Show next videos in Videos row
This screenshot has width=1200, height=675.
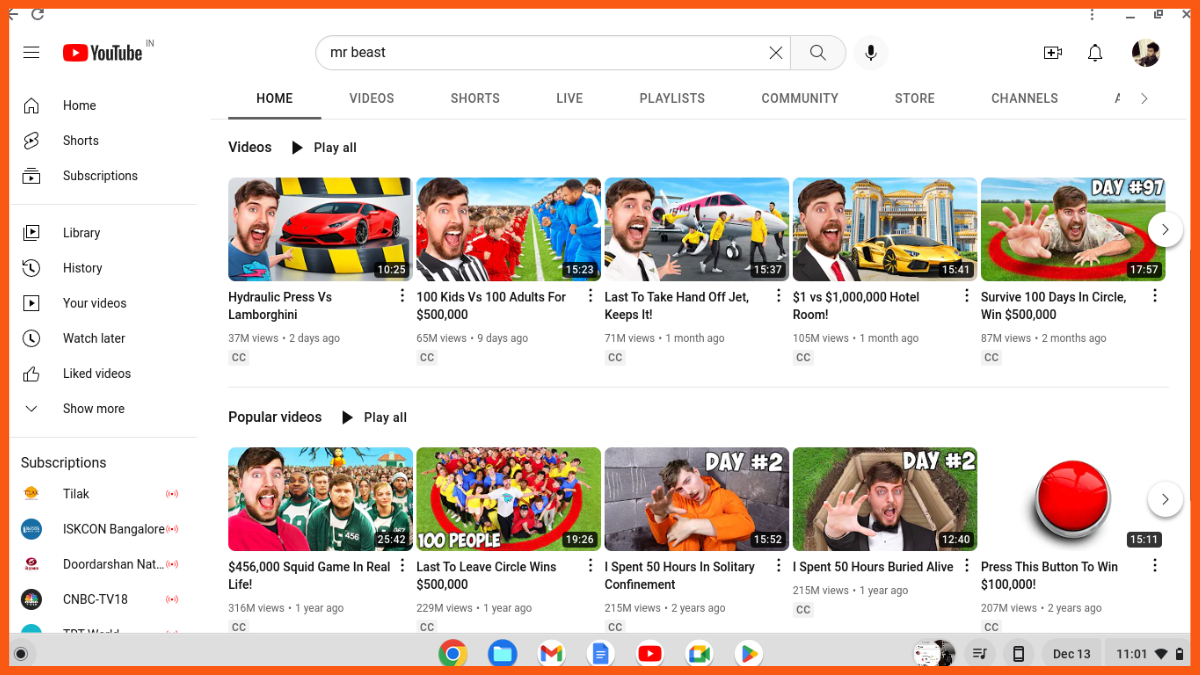coord(1165,229)
